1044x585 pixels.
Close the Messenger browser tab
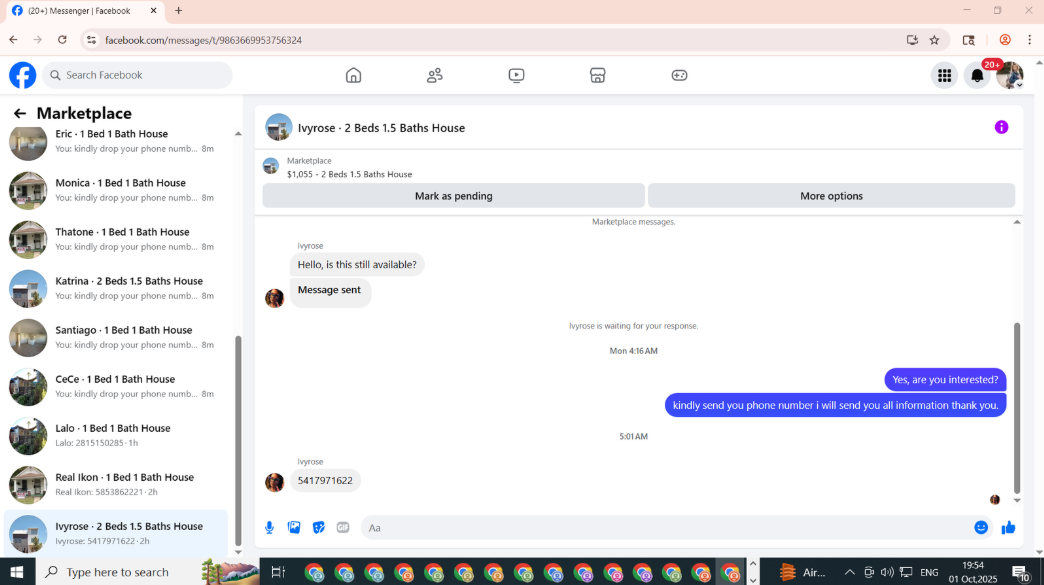click(x=153, y=11)
